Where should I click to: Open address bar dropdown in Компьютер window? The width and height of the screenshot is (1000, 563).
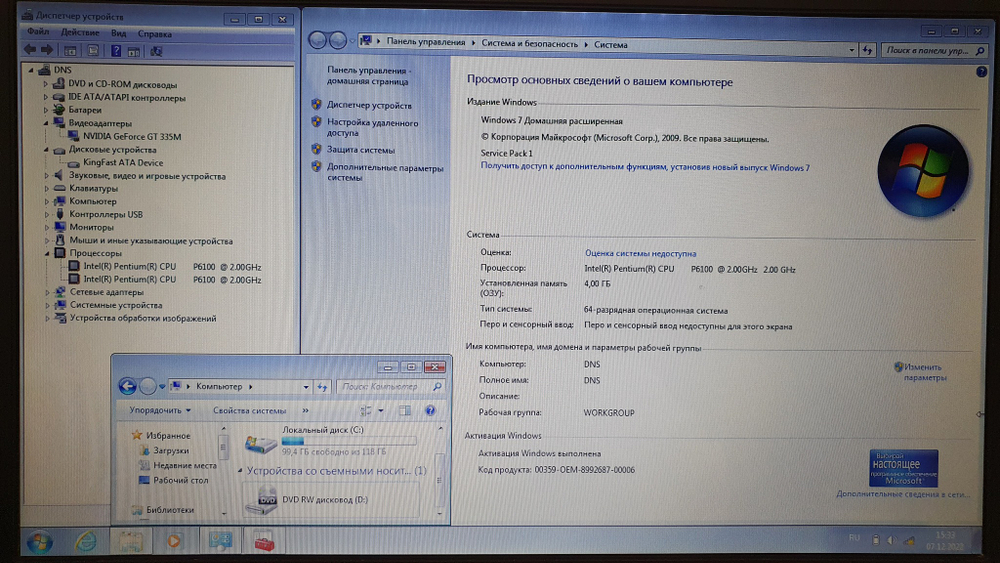pyautogui.click(x=306, y=387)
